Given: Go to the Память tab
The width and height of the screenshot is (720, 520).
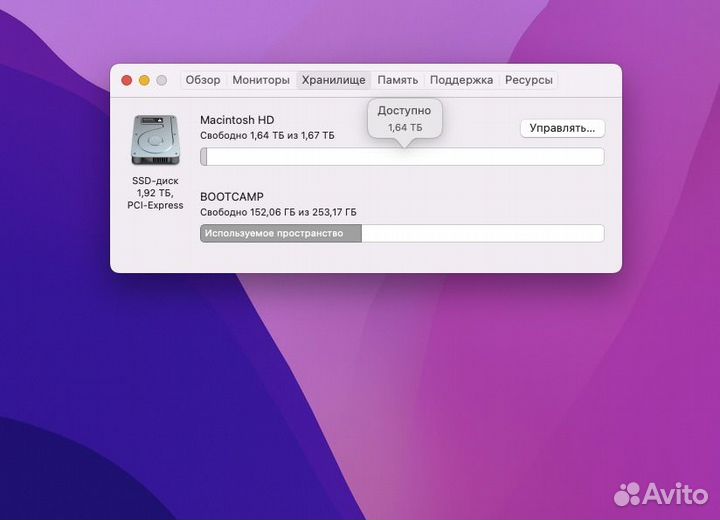Looking at the screenshot, I should pyautogui.click(x=398, y=80).
